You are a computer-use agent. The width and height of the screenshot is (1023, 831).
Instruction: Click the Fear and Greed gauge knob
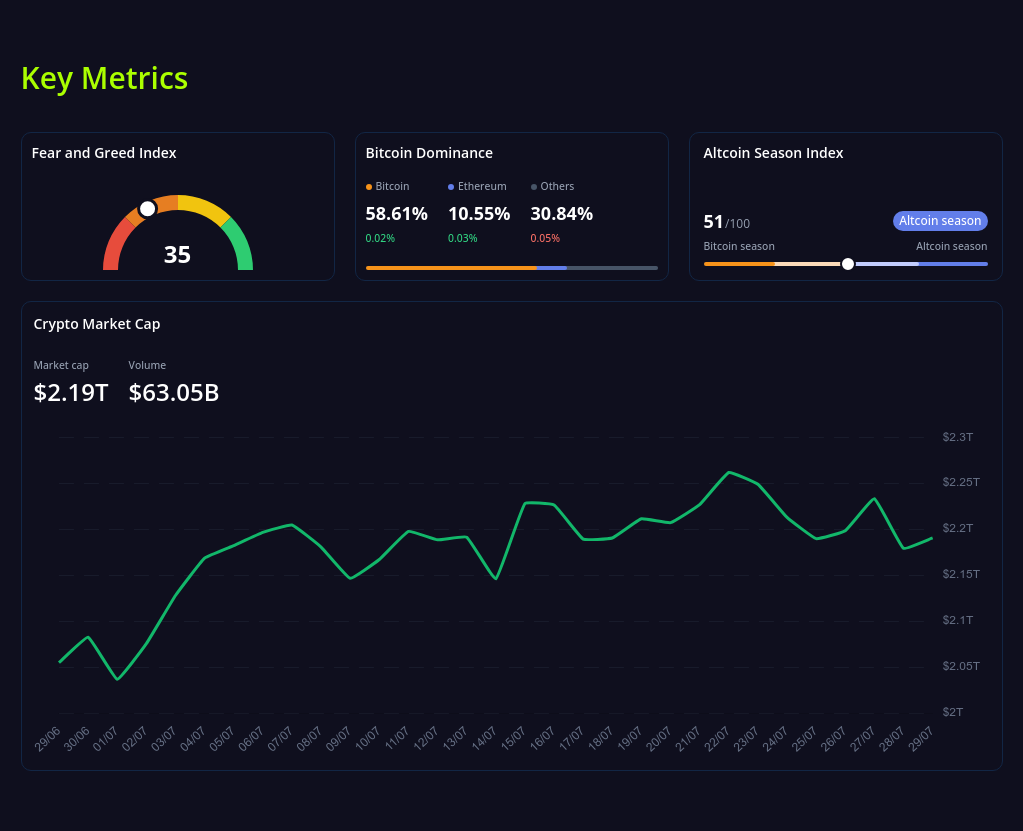[148, 208]
